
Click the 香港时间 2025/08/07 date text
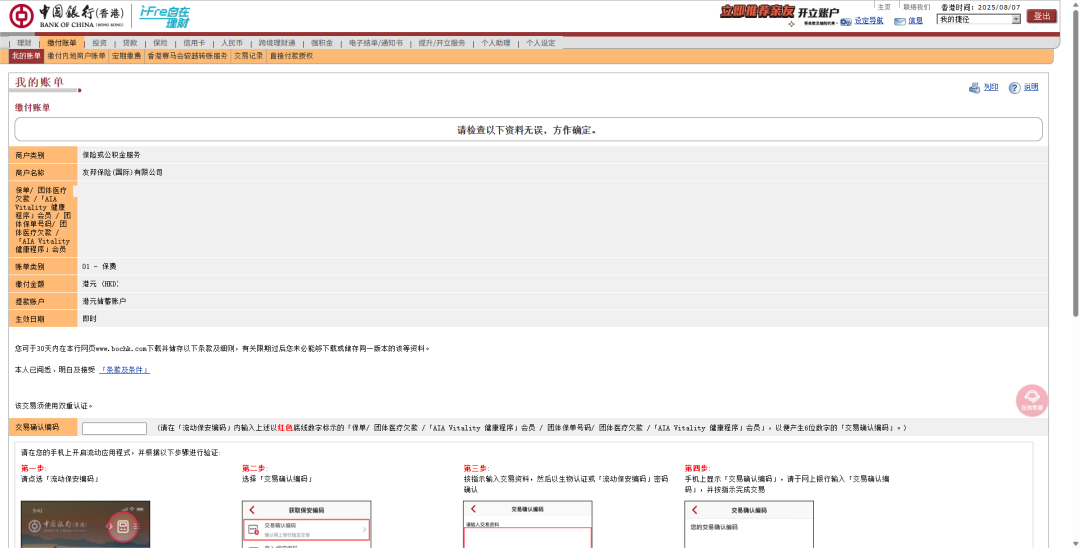pos(981,7)
